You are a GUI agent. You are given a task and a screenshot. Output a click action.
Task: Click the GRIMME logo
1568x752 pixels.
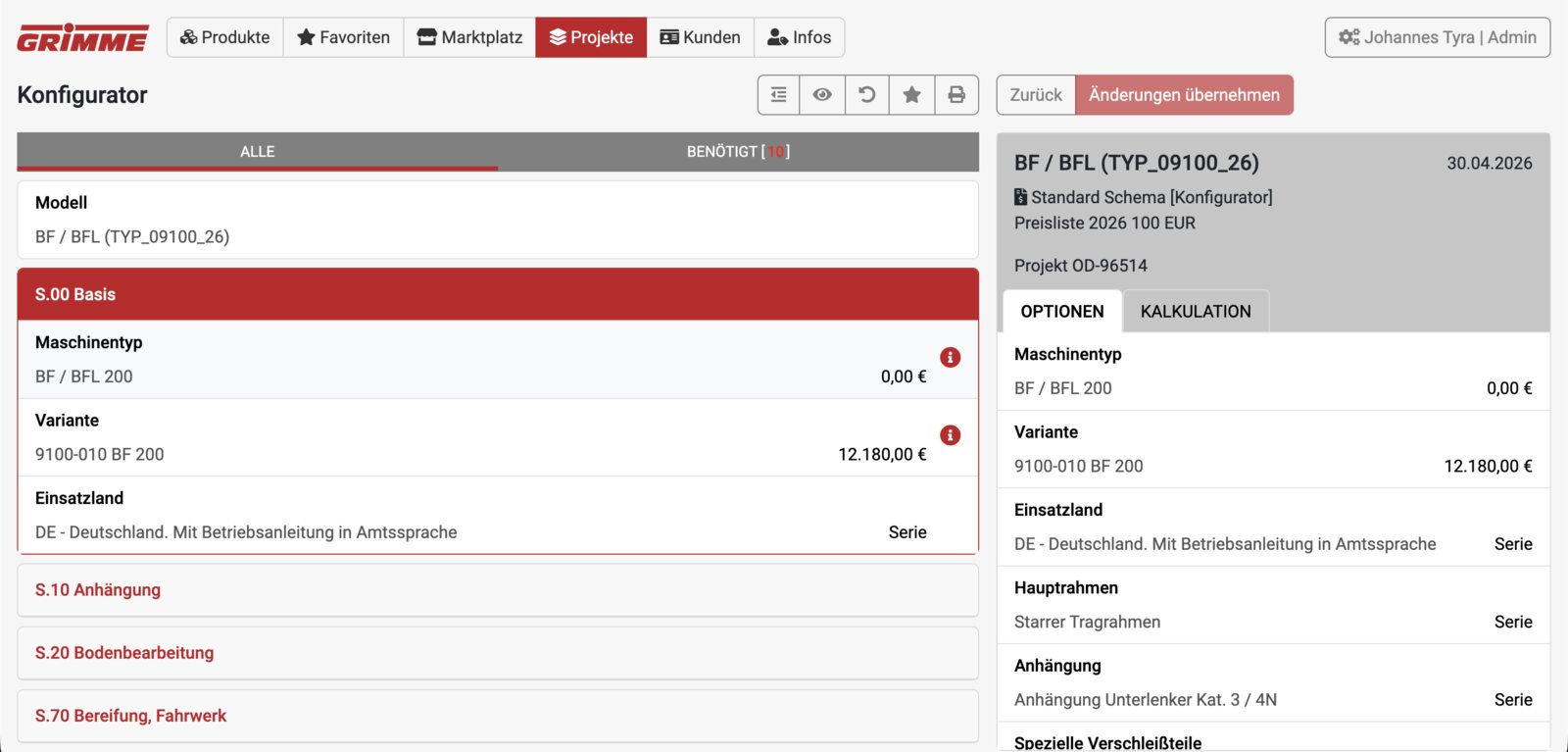click(83, 37)
